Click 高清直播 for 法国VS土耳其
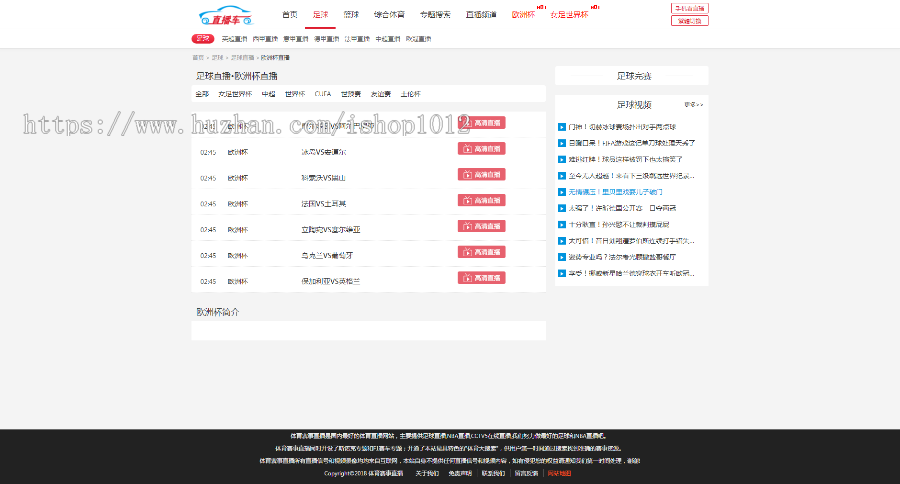This screenshot has height=484, width=900. [482, 200]
